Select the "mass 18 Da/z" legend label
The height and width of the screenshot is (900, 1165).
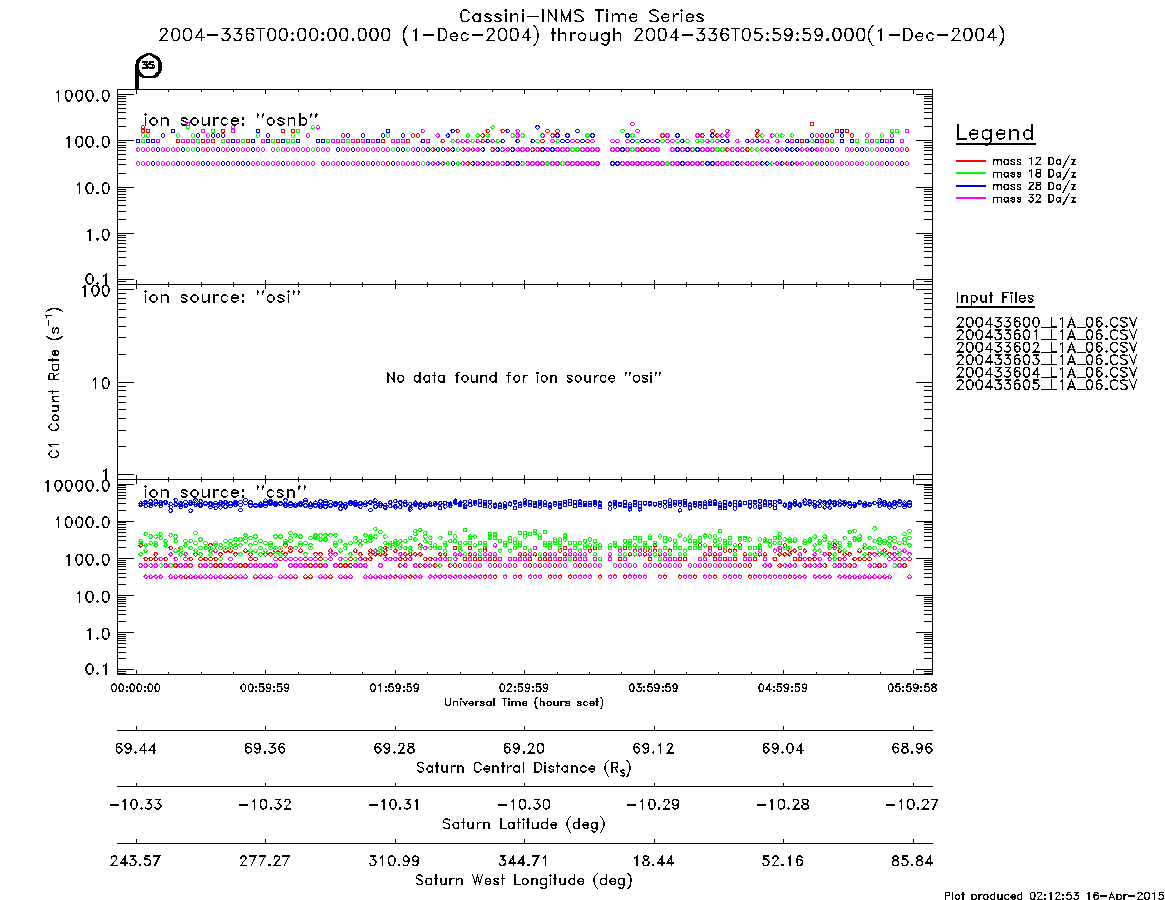point(1034,174)
